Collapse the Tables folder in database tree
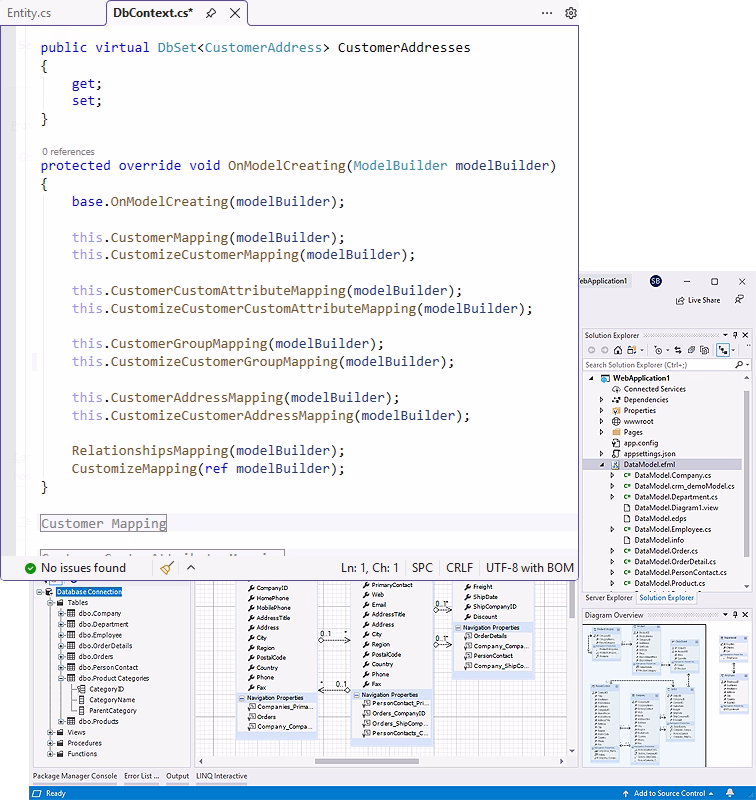 (50, 603)
